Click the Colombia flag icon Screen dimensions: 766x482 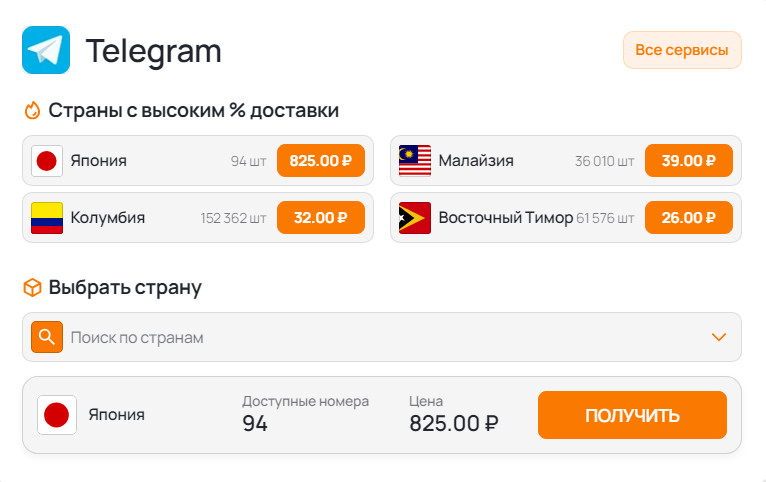pyautogui.click(x=47, y=218)
